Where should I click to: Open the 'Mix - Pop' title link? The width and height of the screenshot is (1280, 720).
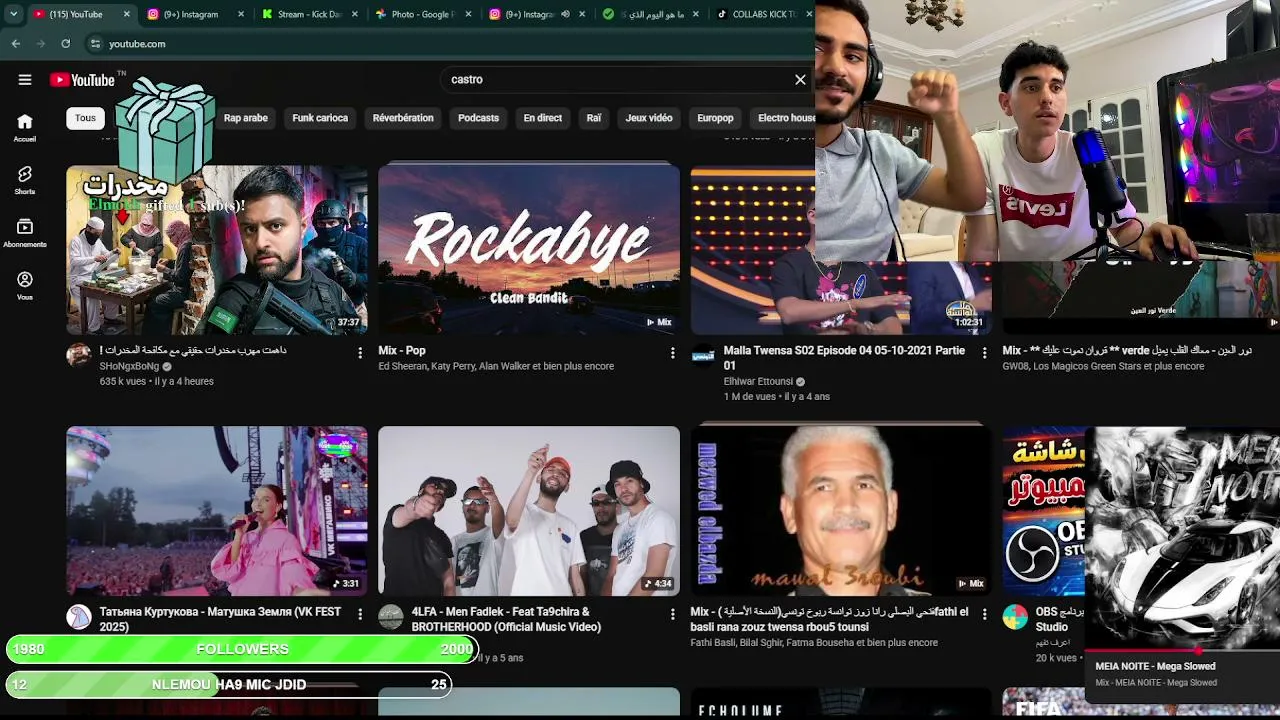pyautogui.click(x=402, y=351)
